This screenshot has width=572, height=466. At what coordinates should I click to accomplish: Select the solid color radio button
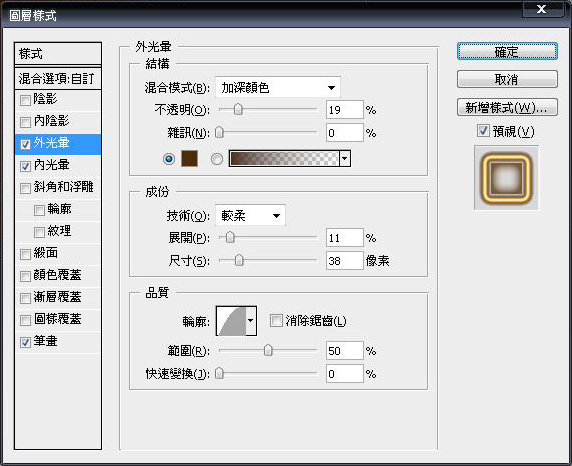point(169,159)
